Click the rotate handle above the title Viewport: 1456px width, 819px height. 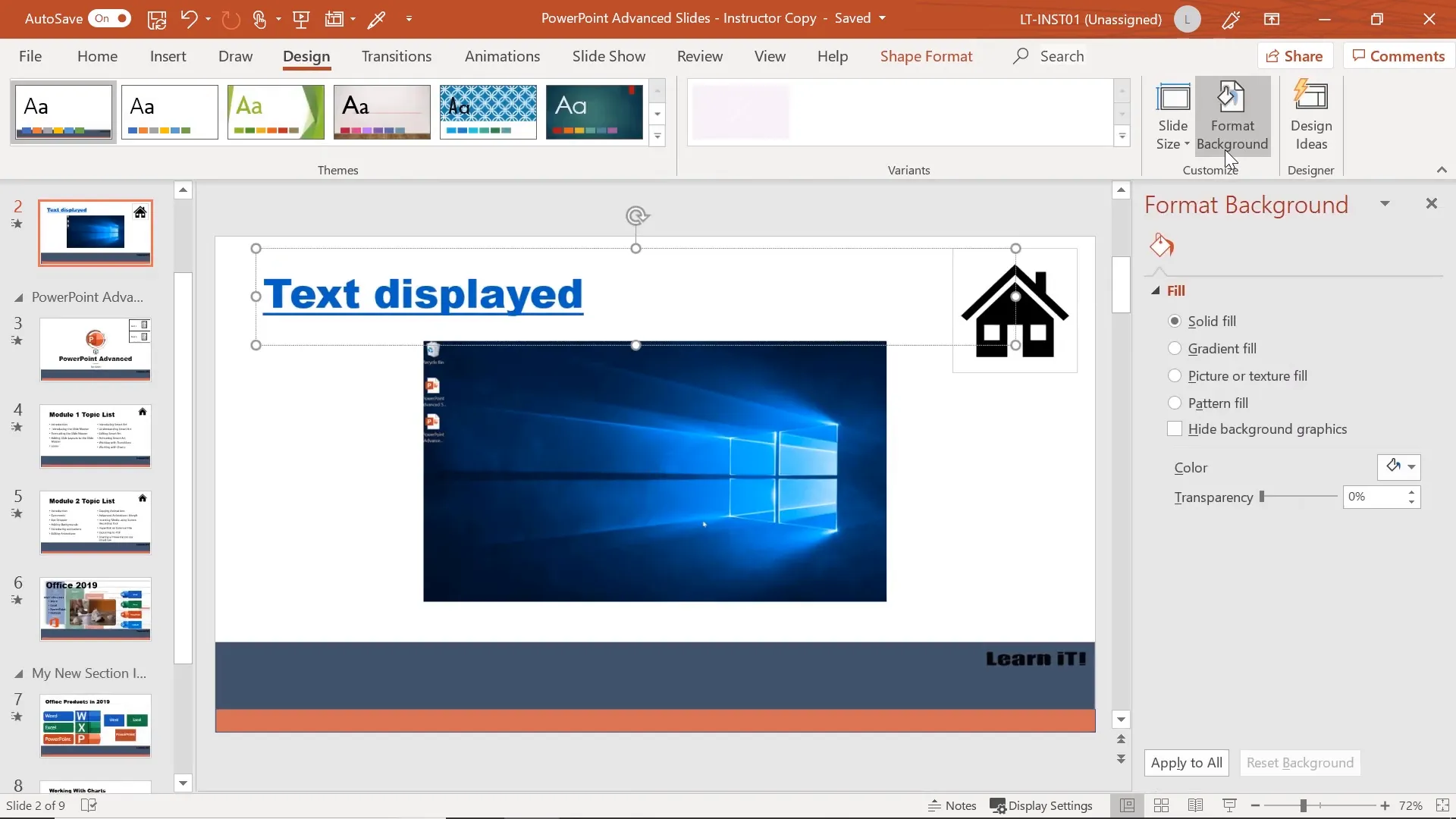pos(637,216)
